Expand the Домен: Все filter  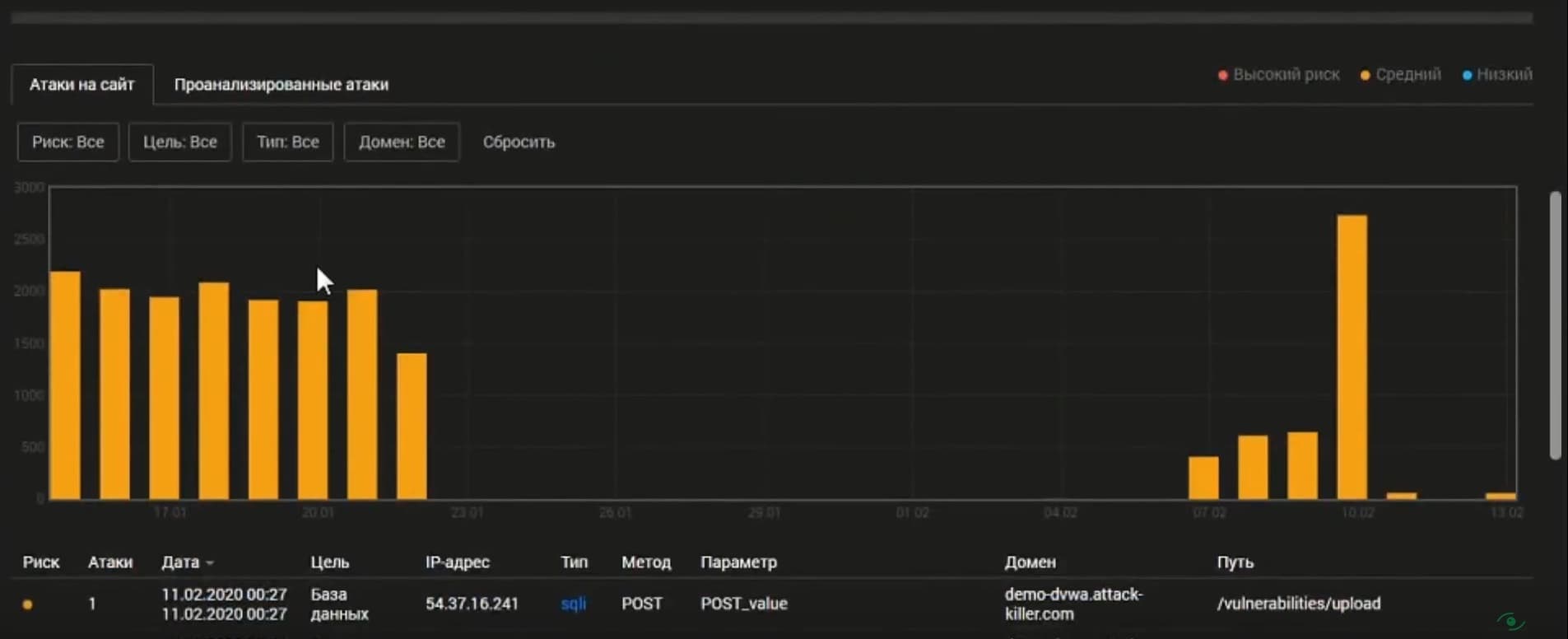click(402, 142)
